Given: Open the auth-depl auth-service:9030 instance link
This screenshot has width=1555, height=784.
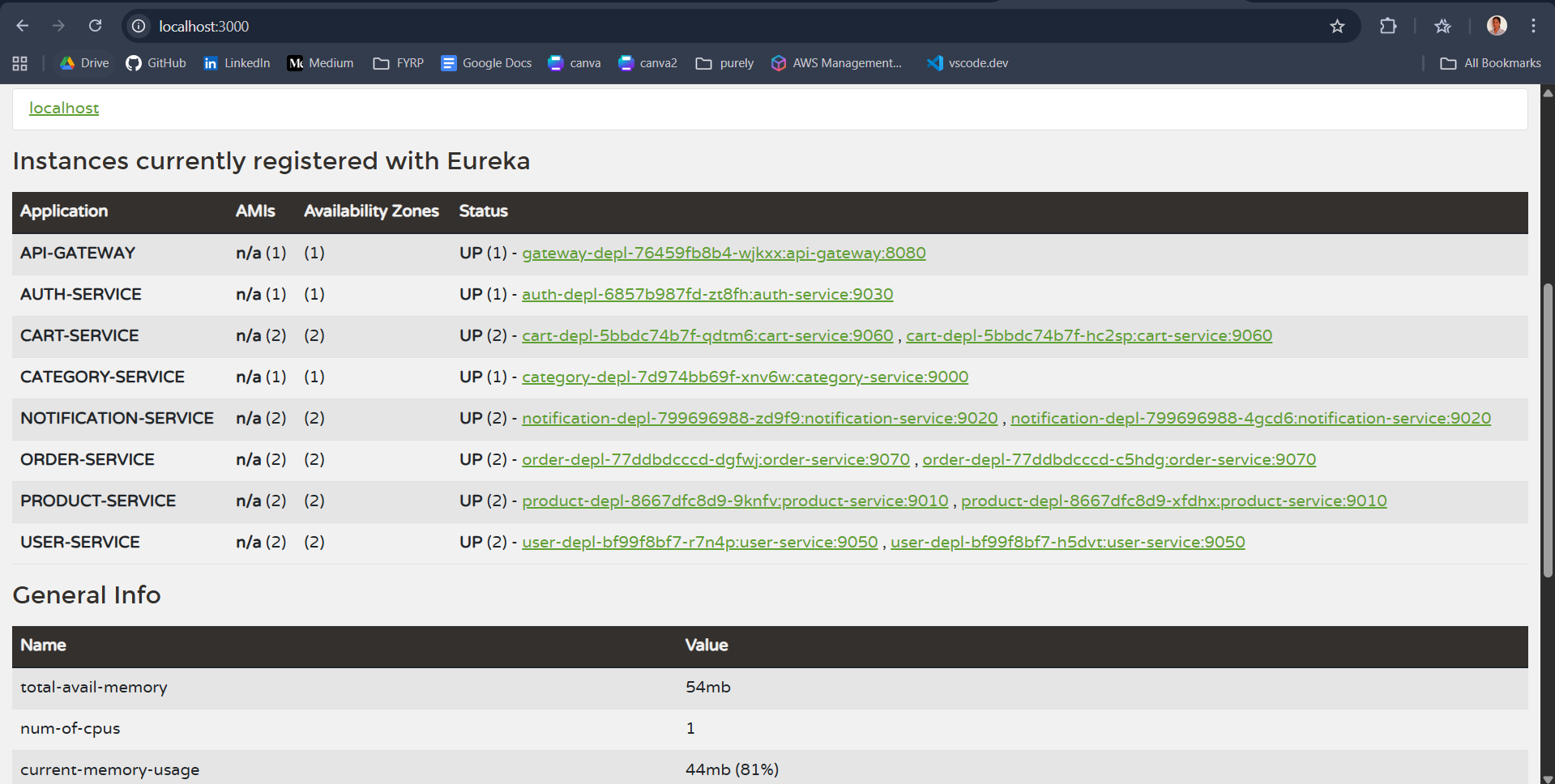Looking at the screenshot, I should [x=707, y=295].
